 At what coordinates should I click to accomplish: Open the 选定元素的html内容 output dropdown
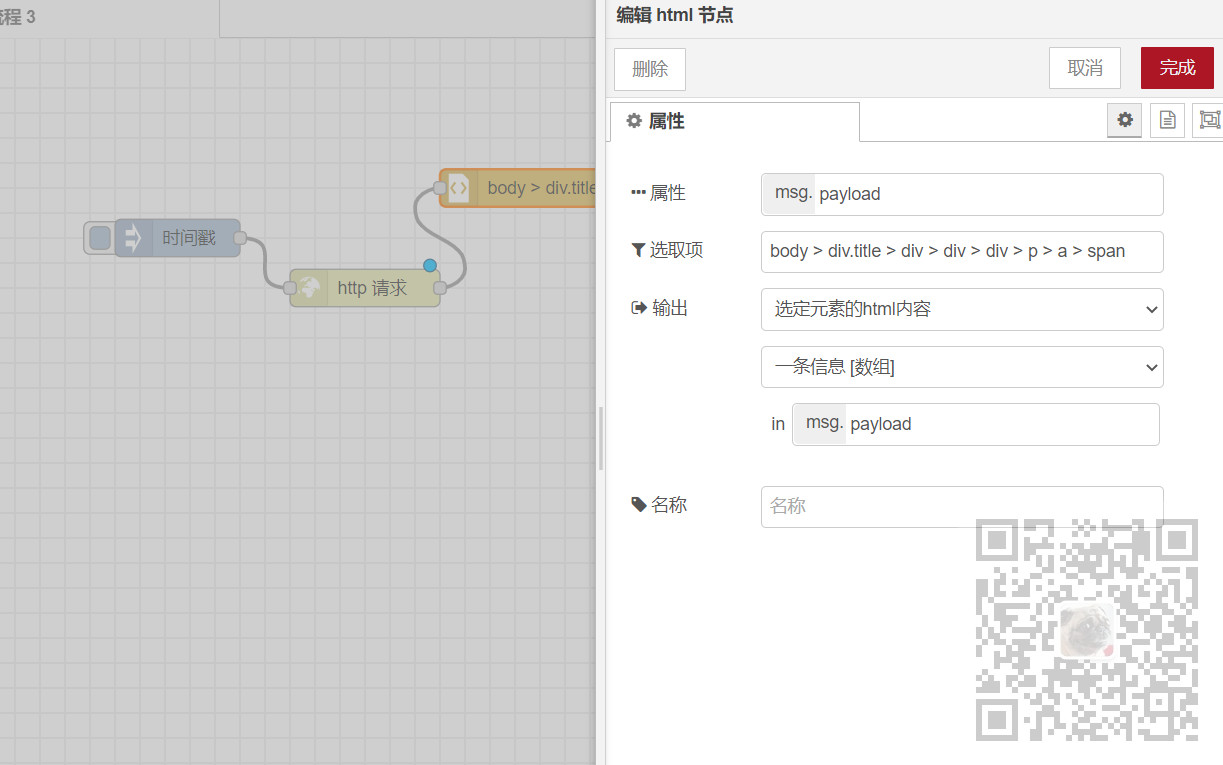tap(962, 309)
